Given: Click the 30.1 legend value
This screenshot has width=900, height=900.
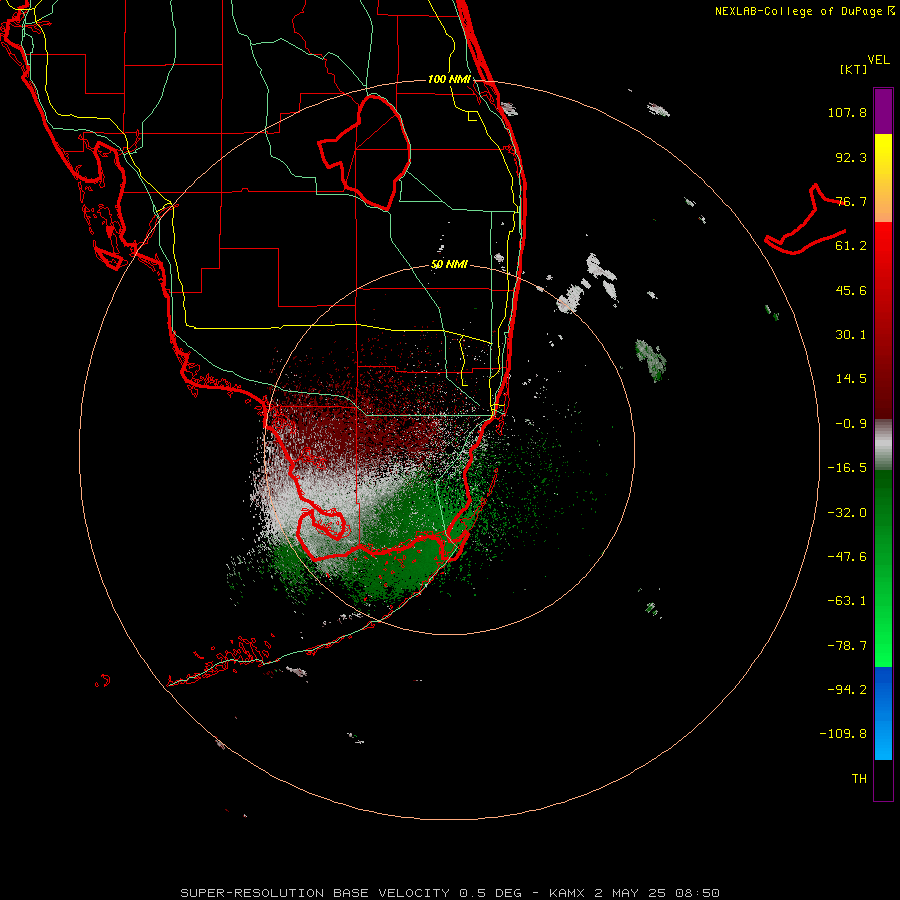Looking at the screenshot, I should click(851, 335).
